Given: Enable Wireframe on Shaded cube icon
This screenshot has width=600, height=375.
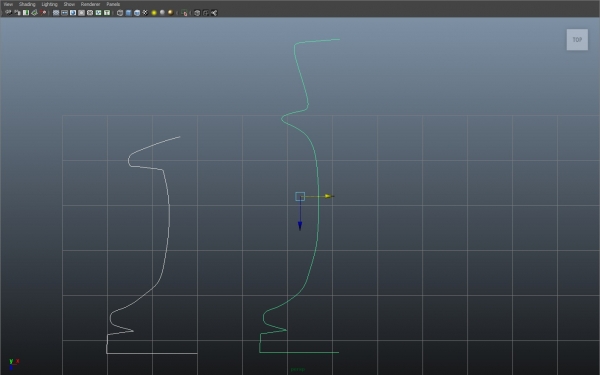Looking at the screenshot, I should pyautogui.click(x=137, y=13).
